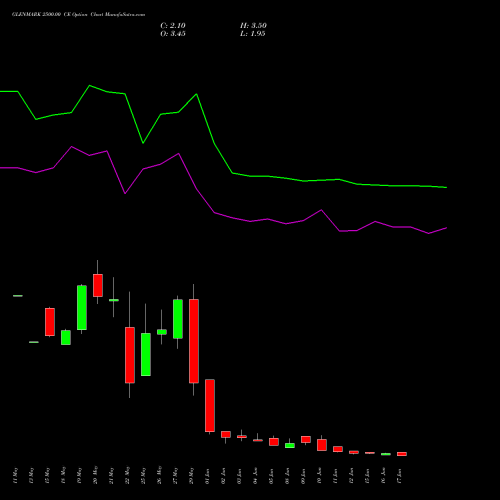
Task: Select the 01 Jun date label on the axis
Action: (x=207, y=476)
